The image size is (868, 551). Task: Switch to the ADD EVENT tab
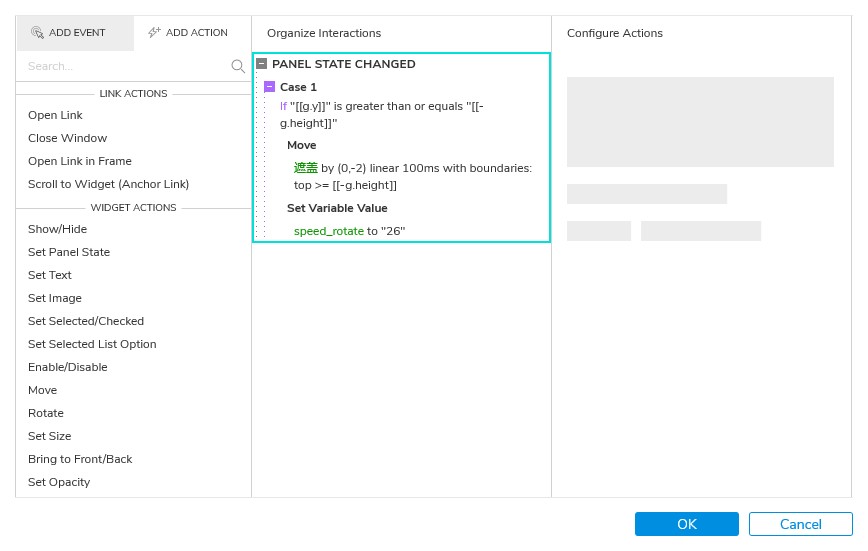click(x=75, y=33)
